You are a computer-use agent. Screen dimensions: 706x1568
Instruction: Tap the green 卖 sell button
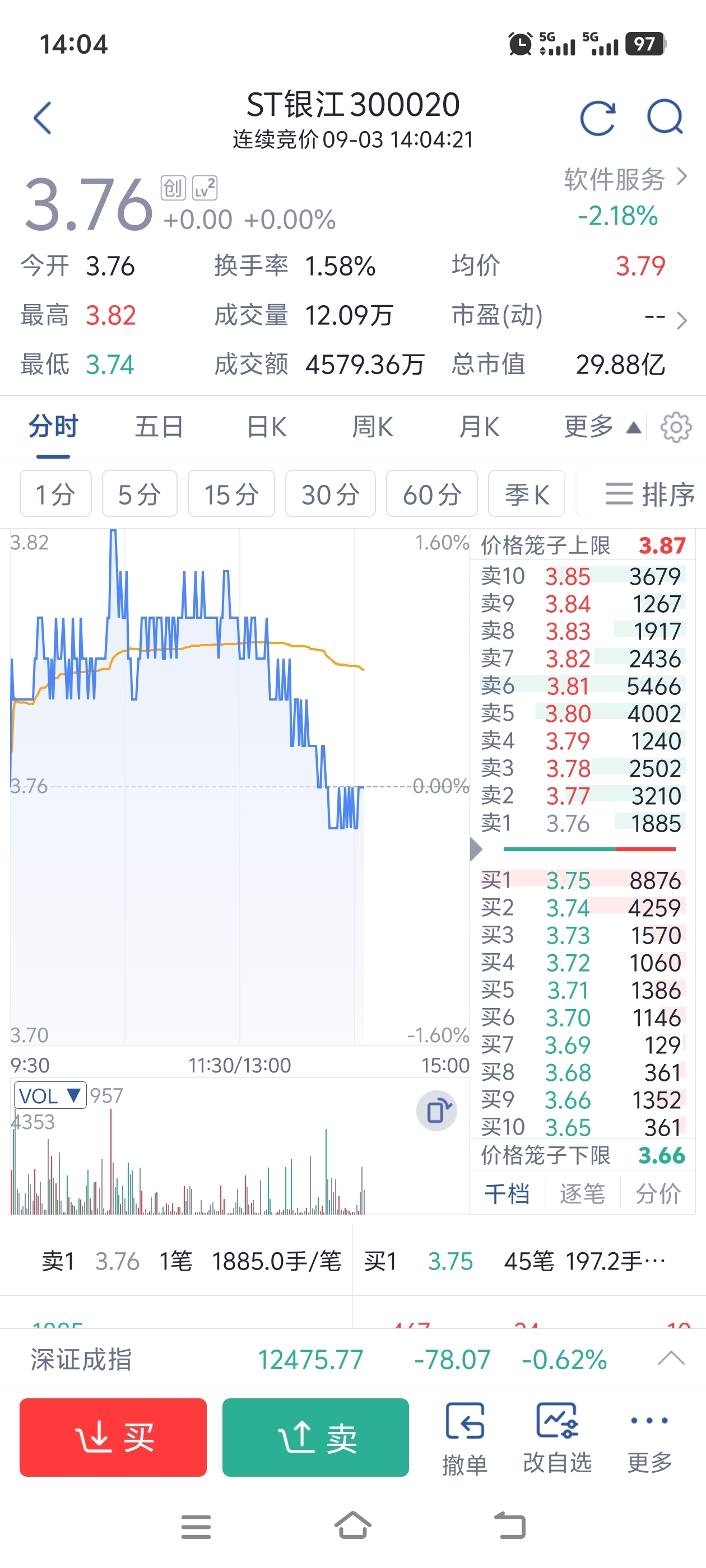coord(315,1437)
